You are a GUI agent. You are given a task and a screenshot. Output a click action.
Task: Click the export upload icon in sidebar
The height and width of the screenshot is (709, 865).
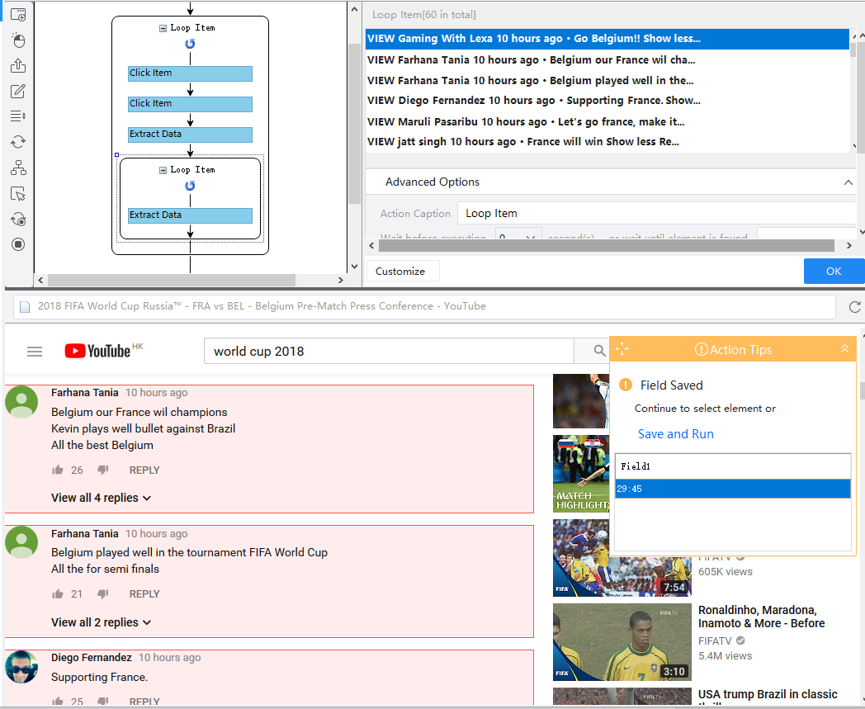(x=18, y=66)
